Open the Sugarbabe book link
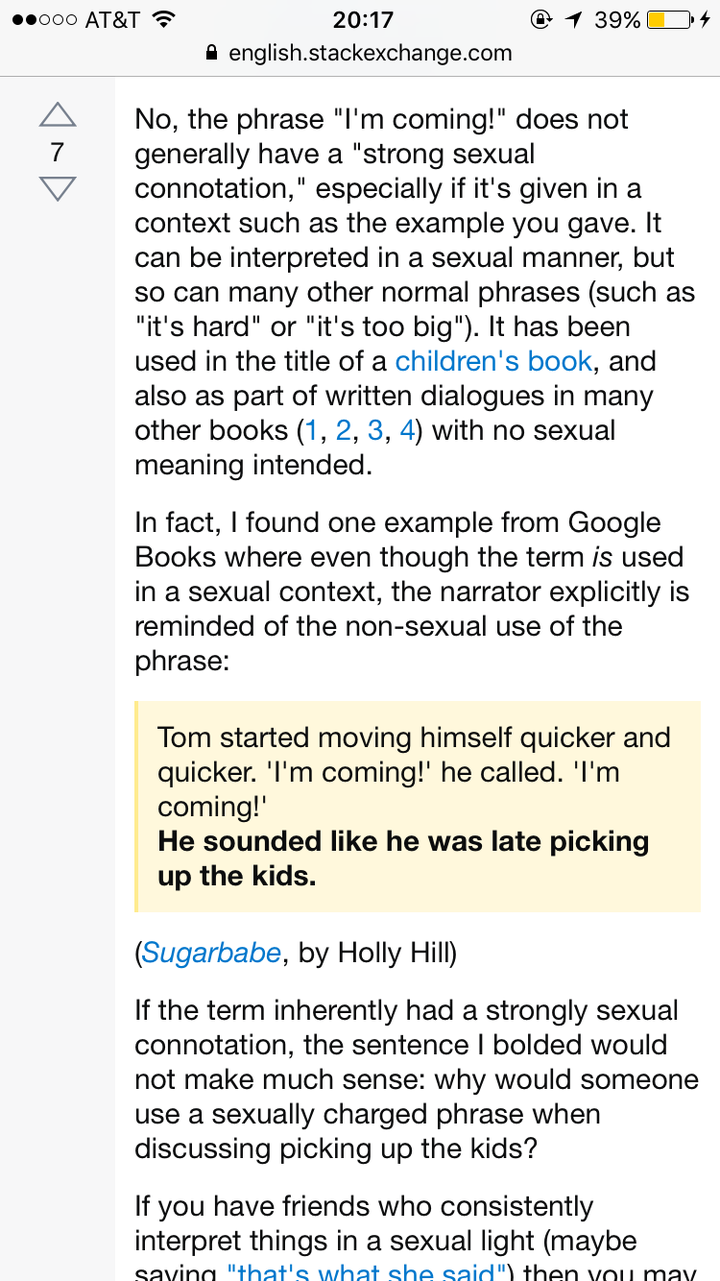720x1281 pixels. pyautogui.click(x=211, y=953)
